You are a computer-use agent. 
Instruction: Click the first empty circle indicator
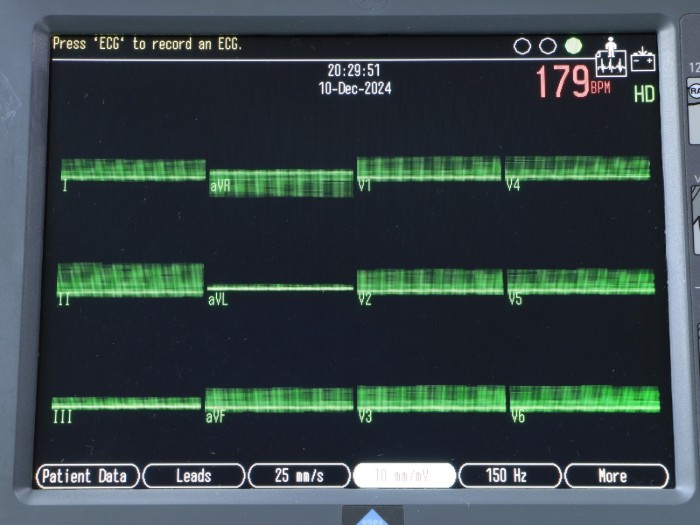click(x=522, y=46)
